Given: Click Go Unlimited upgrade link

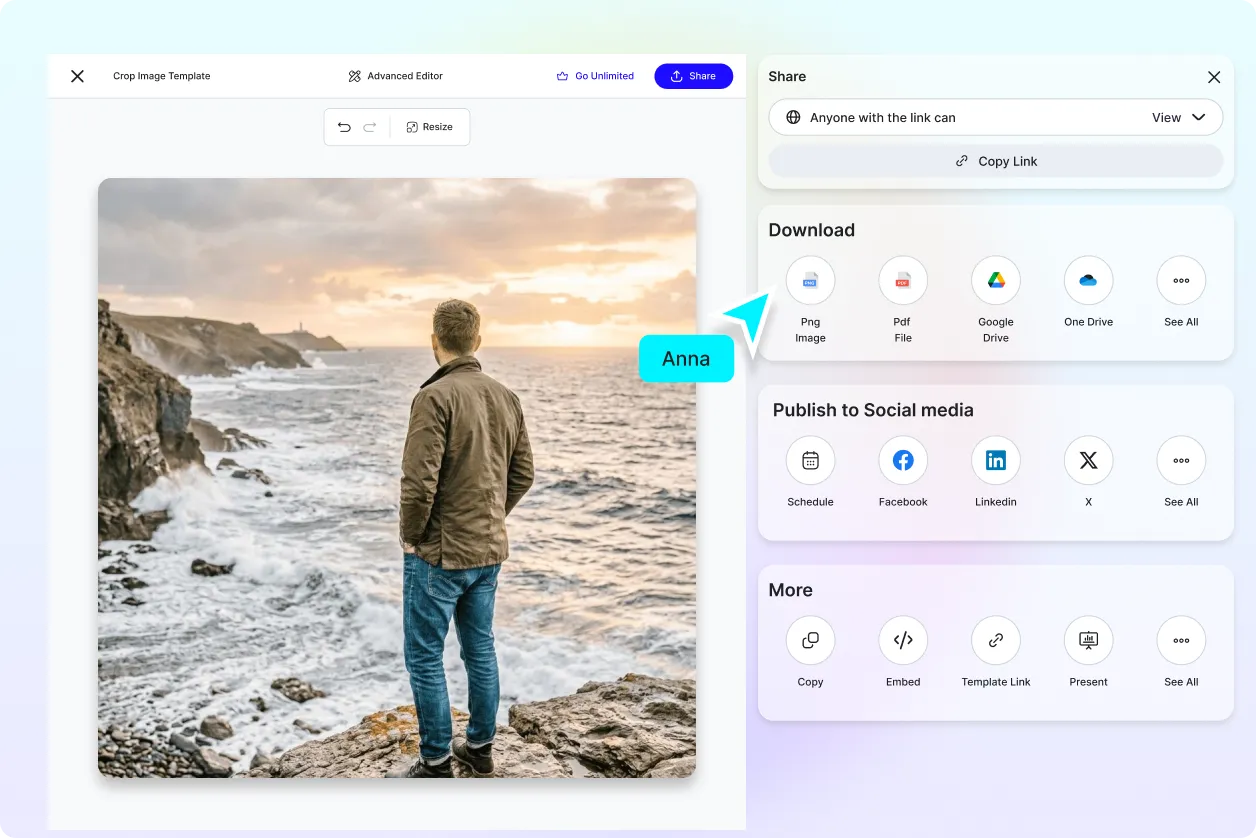Looking at the screenshot, I should pos(595,76).
